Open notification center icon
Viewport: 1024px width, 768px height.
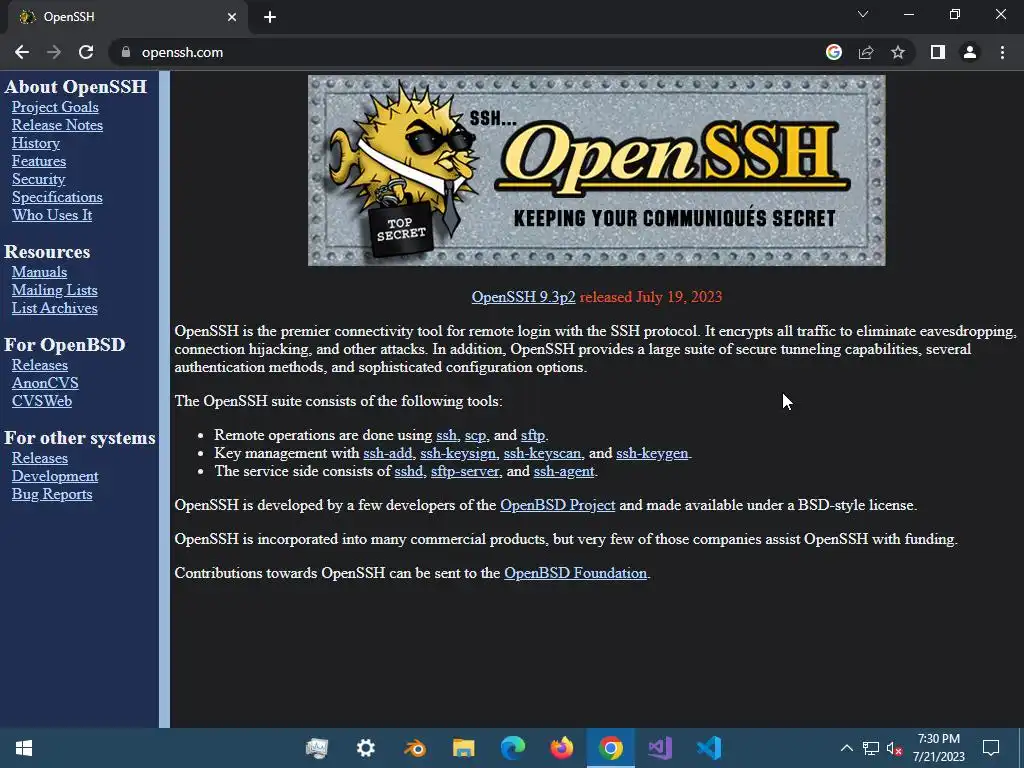click(x=991, y=748)
